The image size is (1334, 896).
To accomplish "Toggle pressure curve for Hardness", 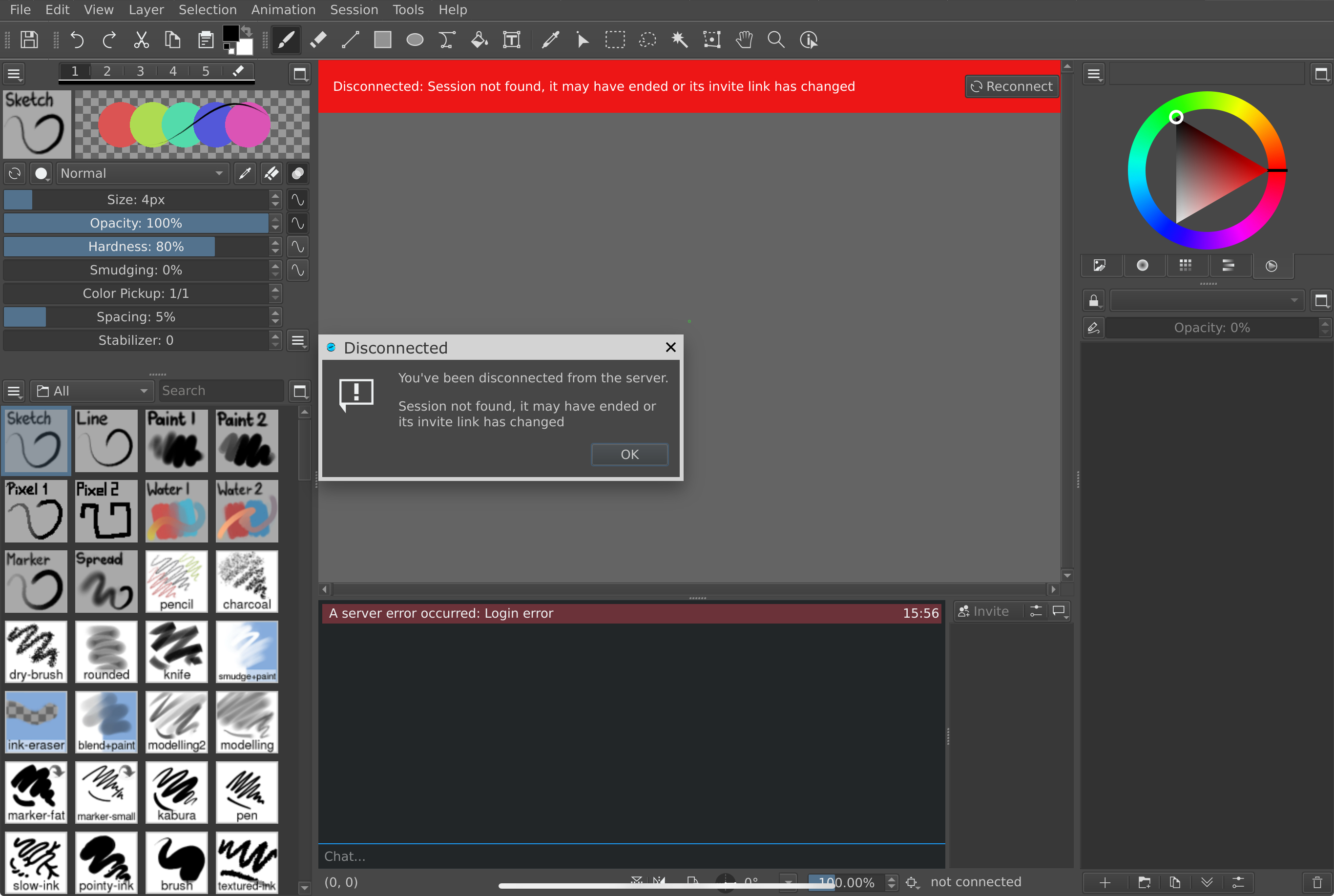I will click(298, 246).
